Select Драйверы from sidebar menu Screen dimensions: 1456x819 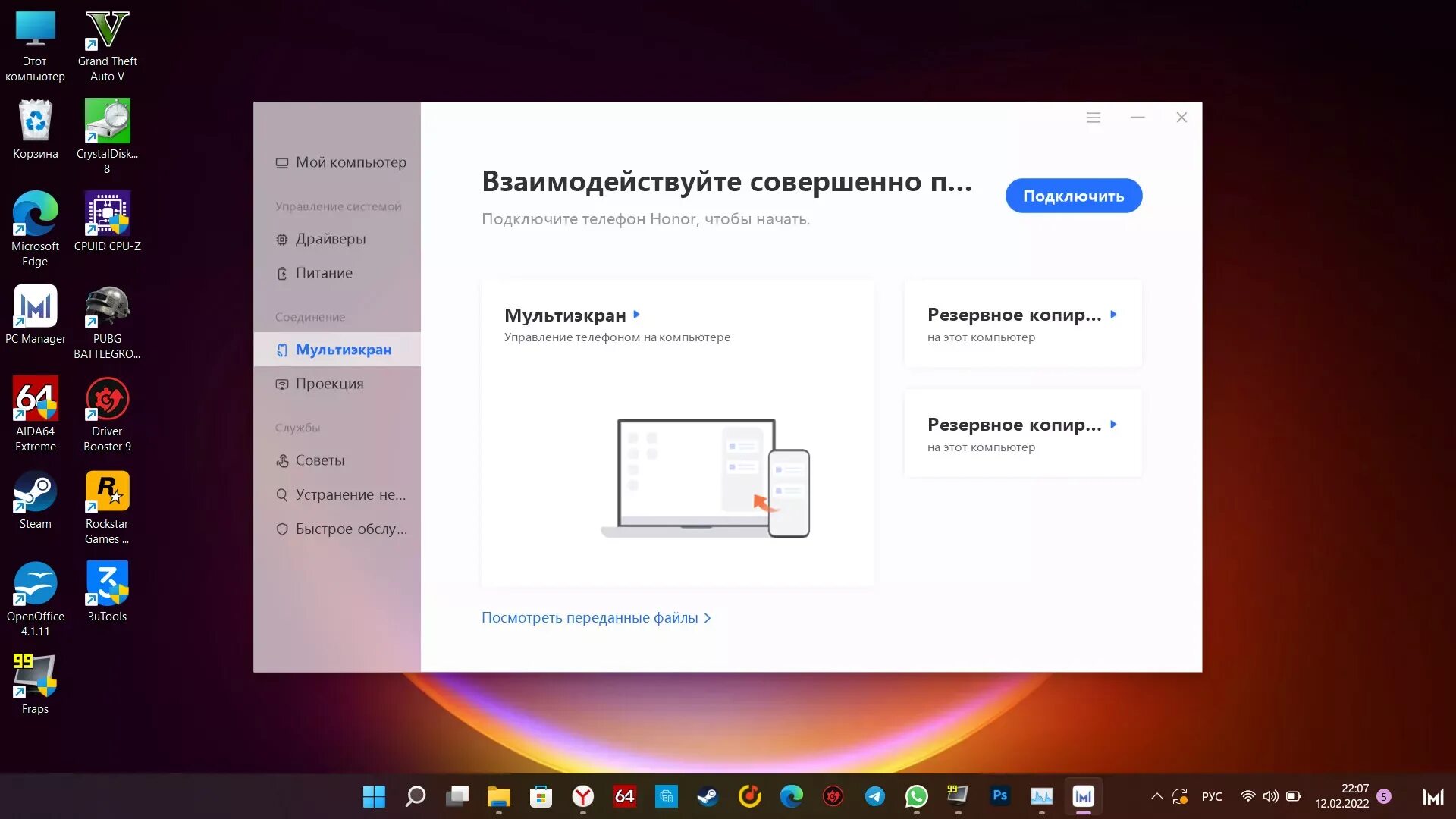coord(331,238)
